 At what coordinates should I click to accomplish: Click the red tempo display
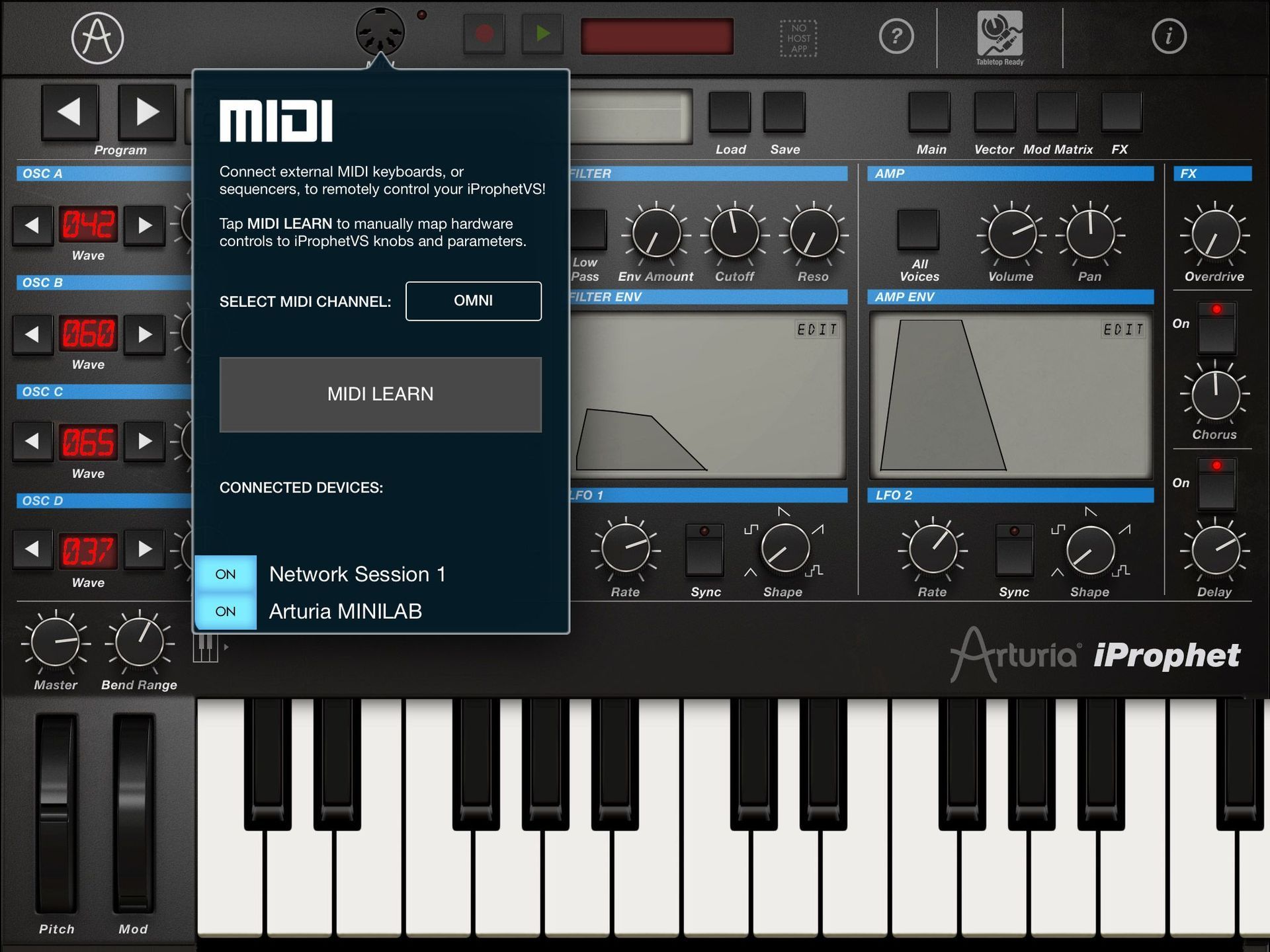(x=657, y=36)
